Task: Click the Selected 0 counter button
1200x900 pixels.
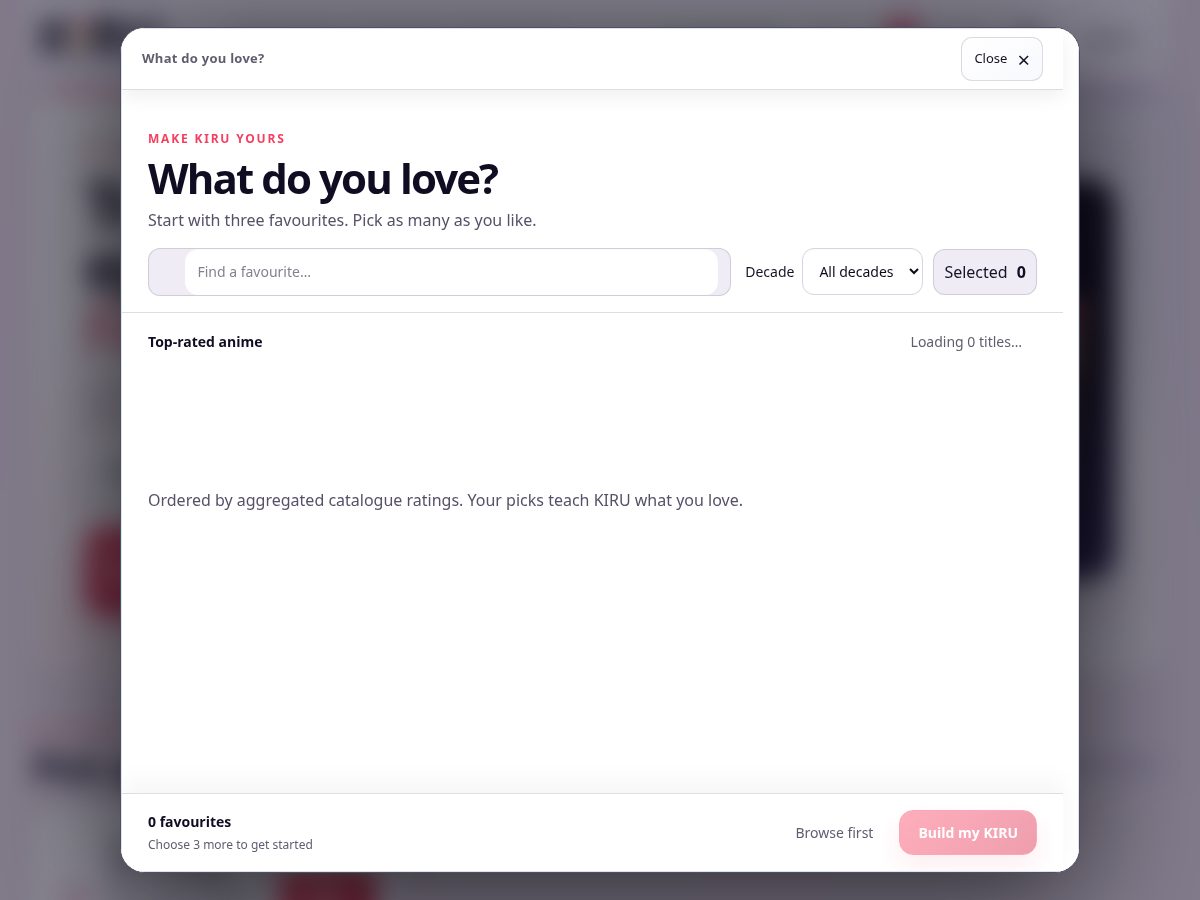Action: [x=985, y=272]
